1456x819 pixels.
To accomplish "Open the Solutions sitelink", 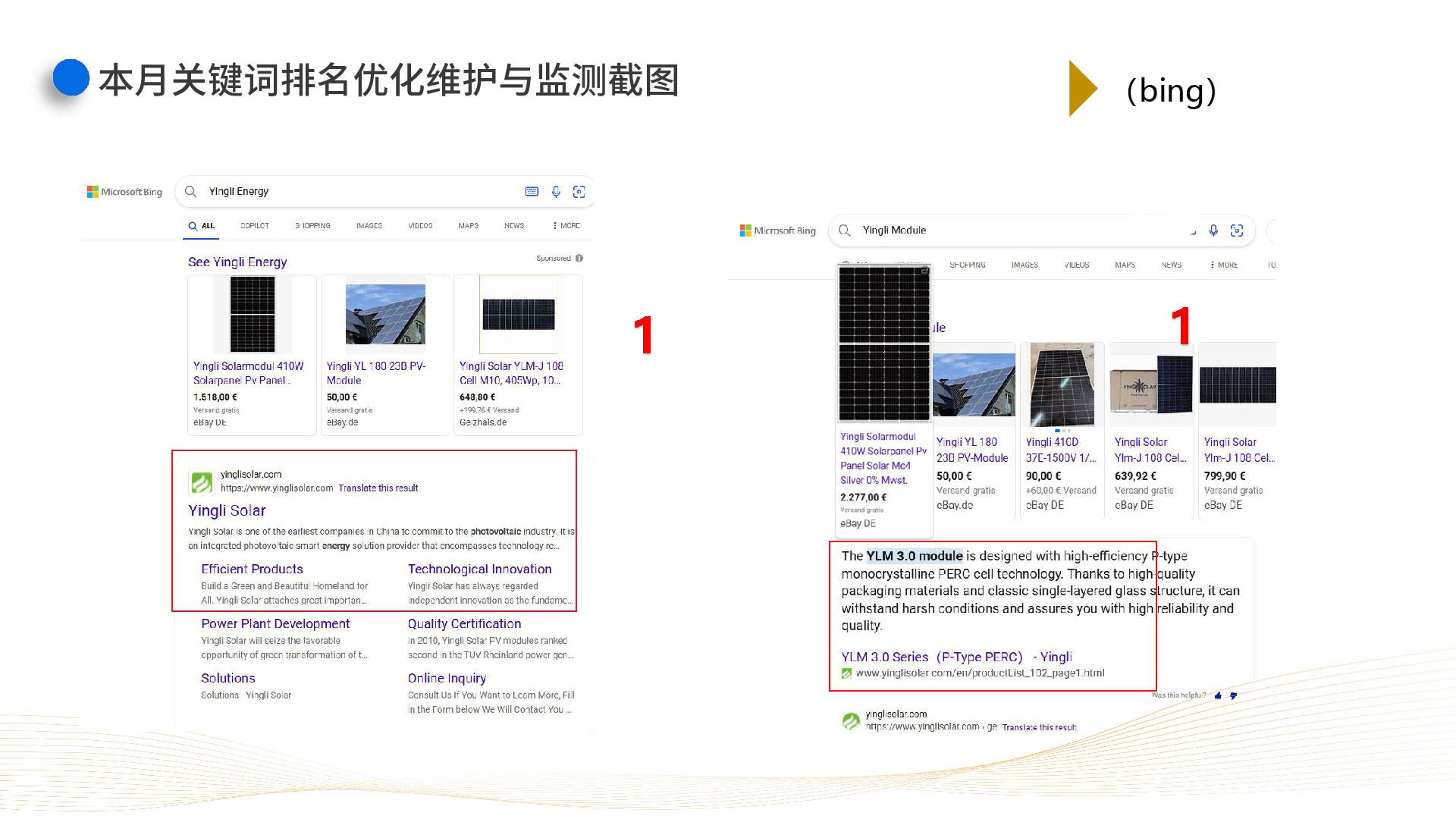I will point(228,679).
